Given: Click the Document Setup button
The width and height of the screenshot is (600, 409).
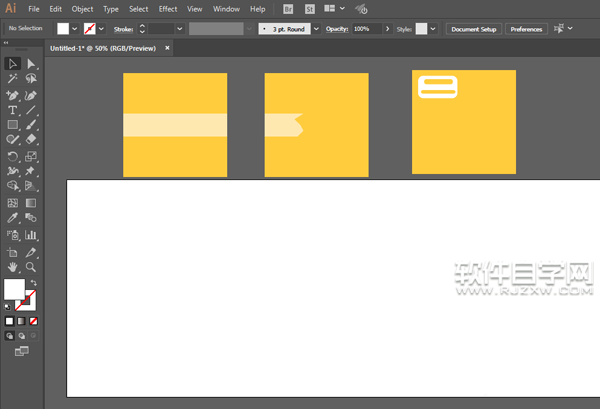Looking at the screenshot, I should tap(474, 29).
